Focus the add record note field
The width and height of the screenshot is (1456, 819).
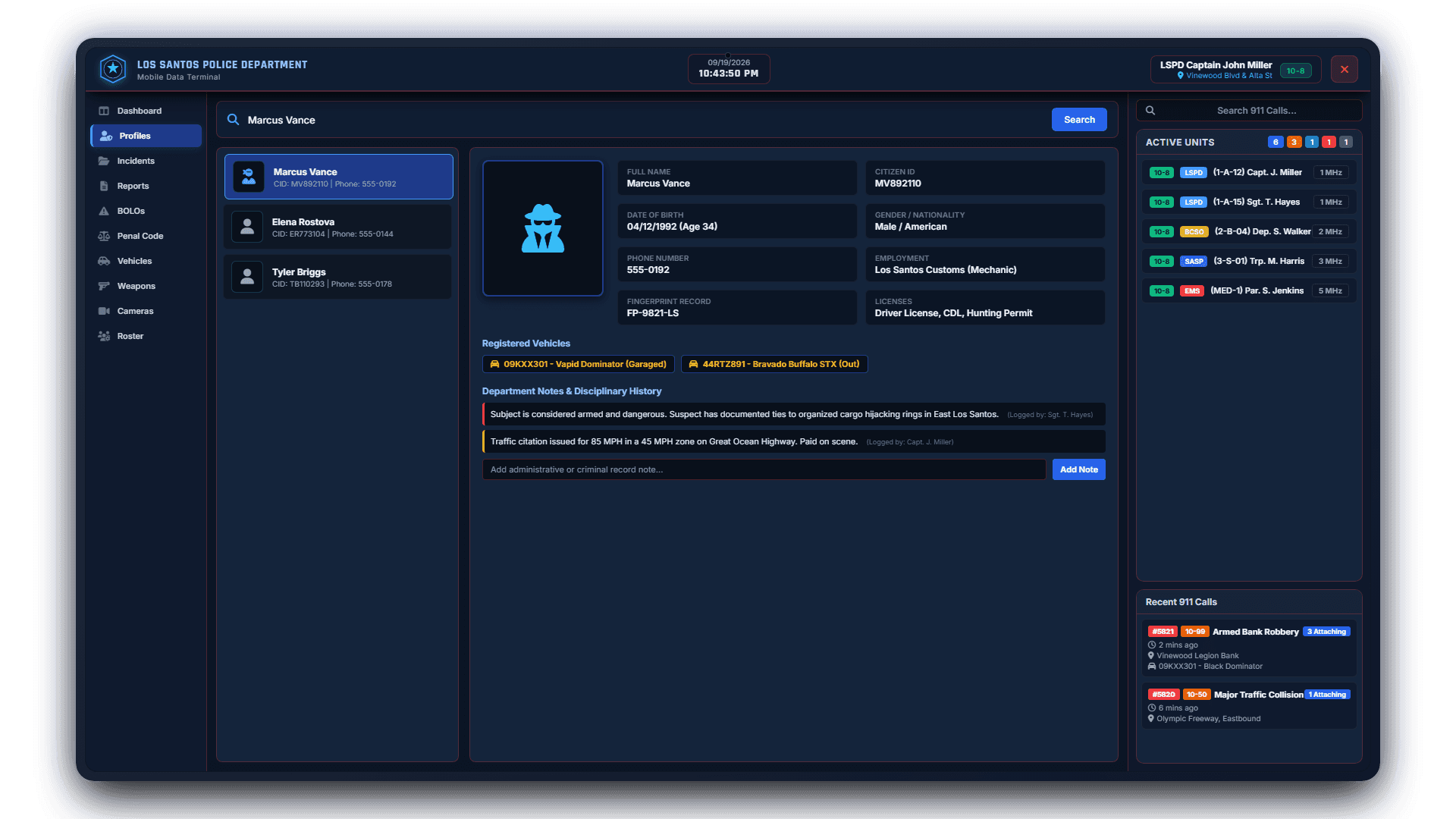pos(764,469)
